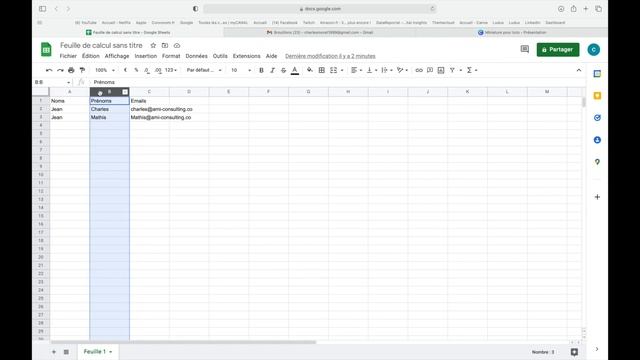Go to Sheets home via logo

click(46, 50)
